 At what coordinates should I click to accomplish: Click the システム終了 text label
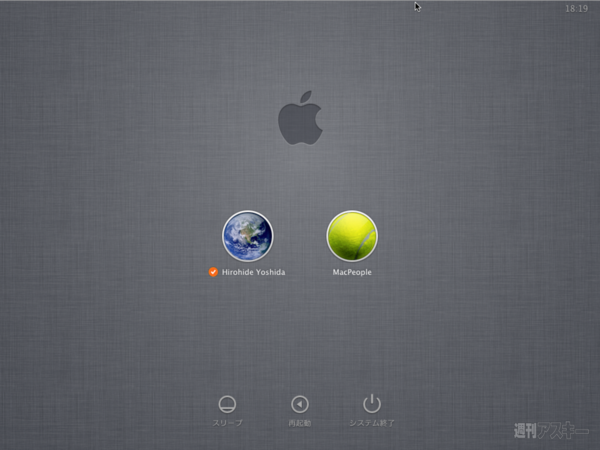[372, 423]
